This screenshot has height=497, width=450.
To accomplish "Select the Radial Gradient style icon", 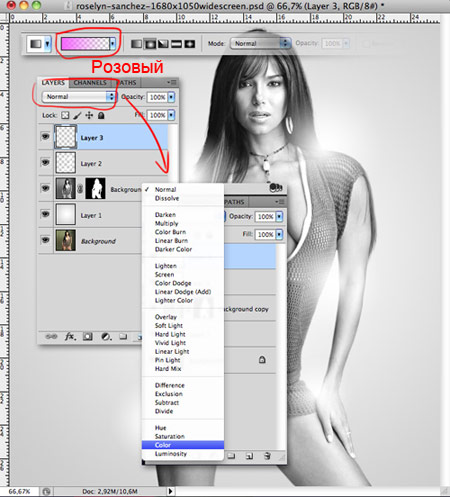I will click(150, 44).
